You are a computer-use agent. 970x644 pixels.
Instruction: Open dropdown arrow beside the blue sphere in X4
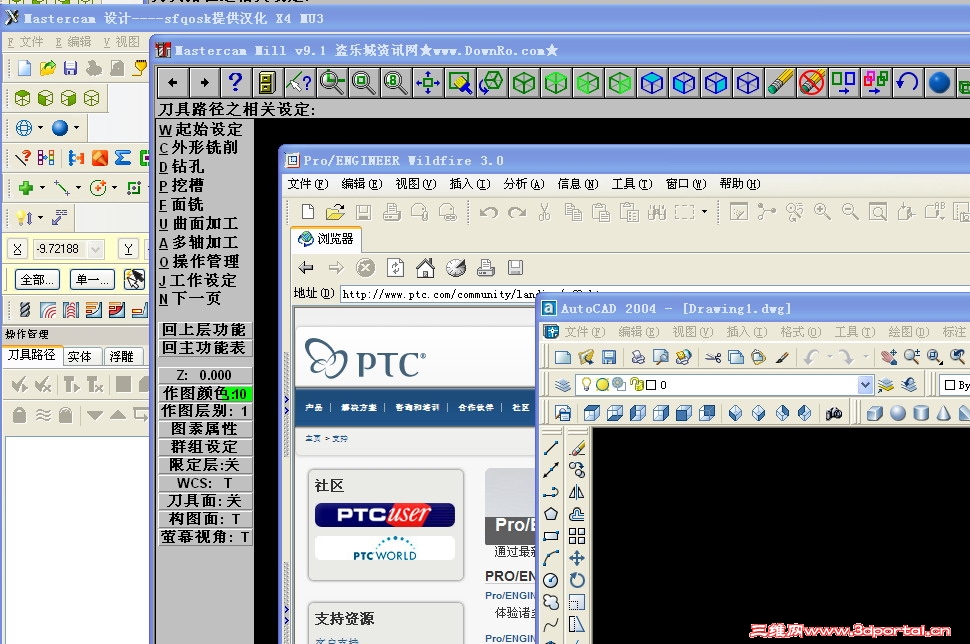tap(76, 127)
